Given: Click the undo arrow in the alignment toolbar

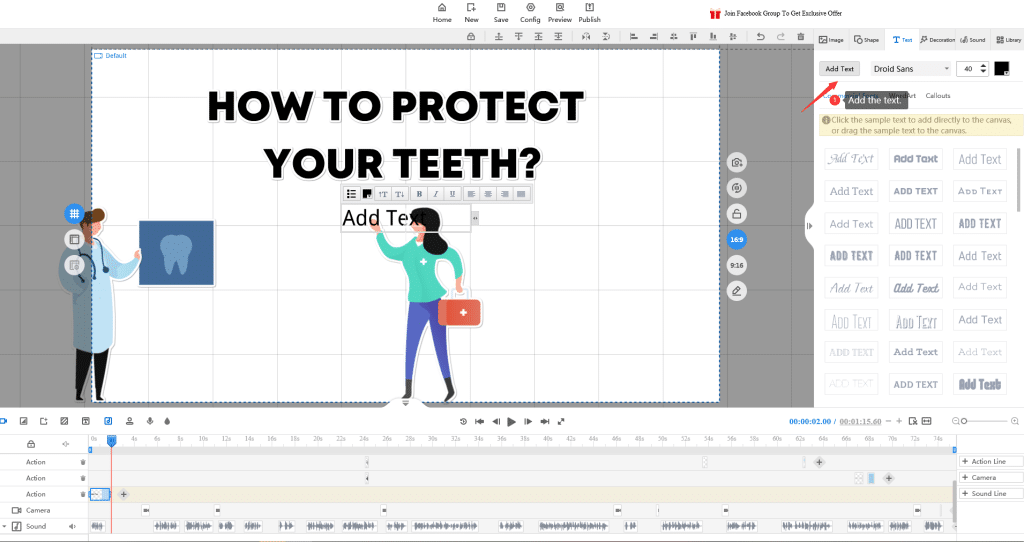Looking at the screenshot, I should (x=760, y=37).
